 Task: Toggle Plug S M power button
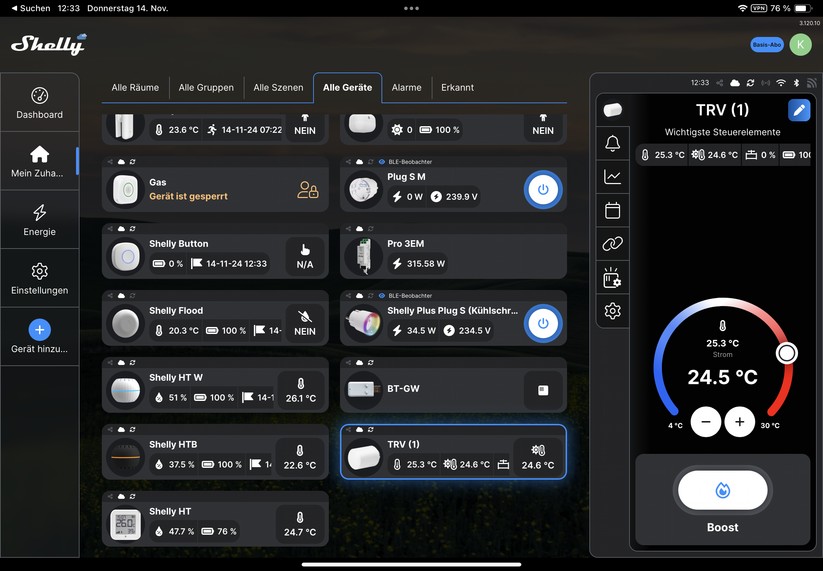click(543, 189)
